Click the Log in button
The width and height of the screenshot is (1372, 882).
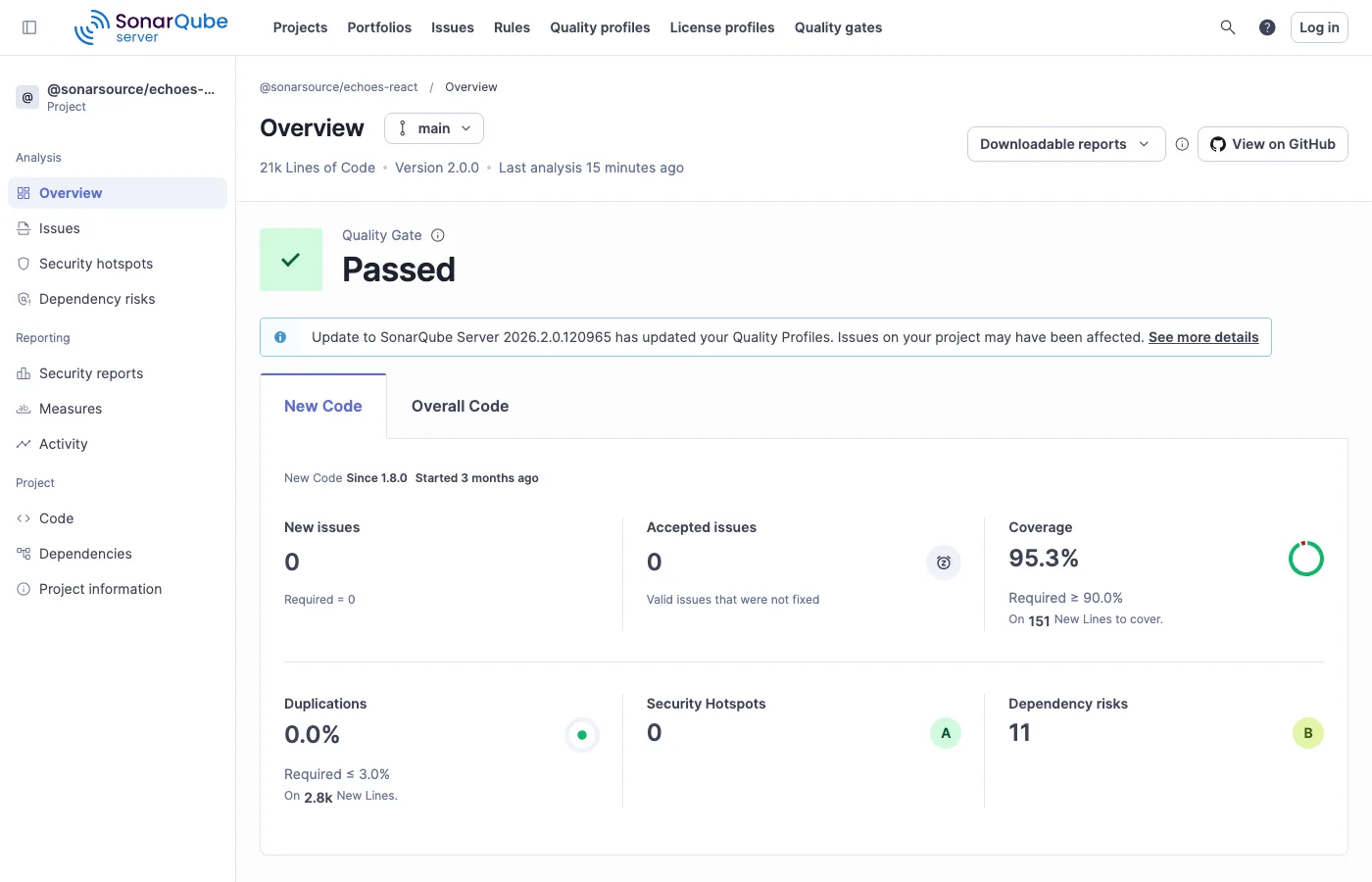[1318, 26]
